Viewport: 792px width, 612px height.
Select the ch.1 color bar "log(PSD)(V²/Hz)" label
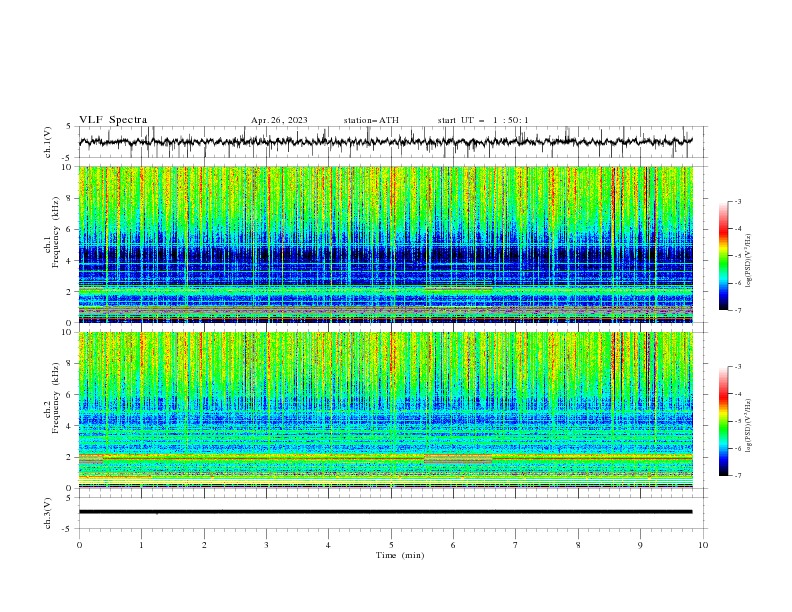coord(748,261)
